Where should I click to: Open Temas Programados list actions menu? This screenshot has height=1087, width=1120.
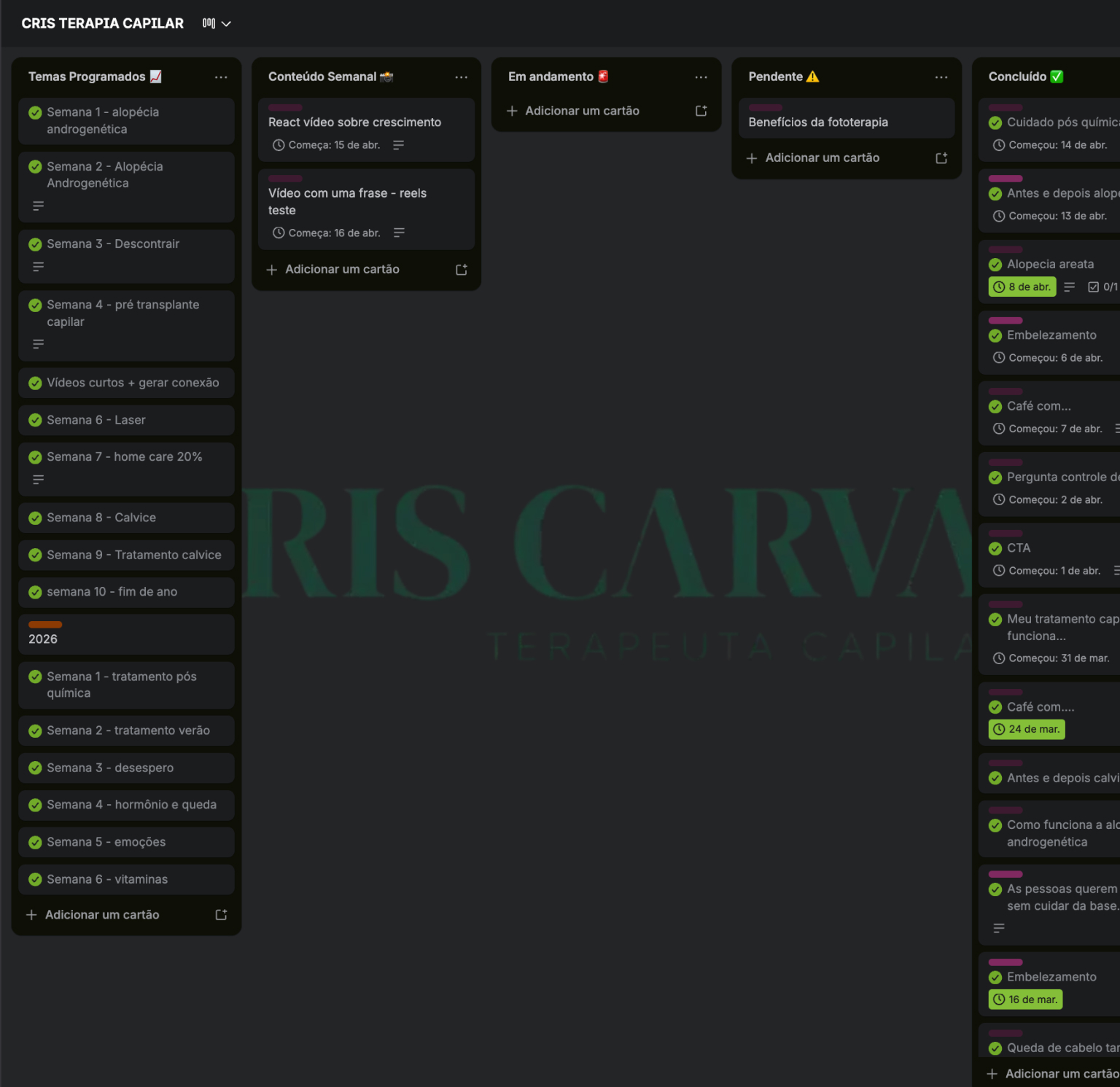click(221, 77)
